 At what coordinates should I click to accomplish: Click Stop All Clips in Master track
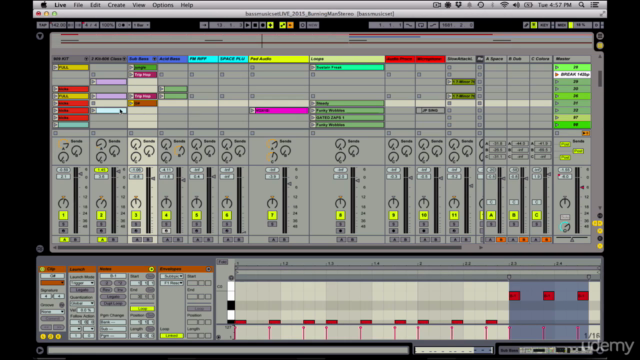pyautogui.click(x=557, y=133)
